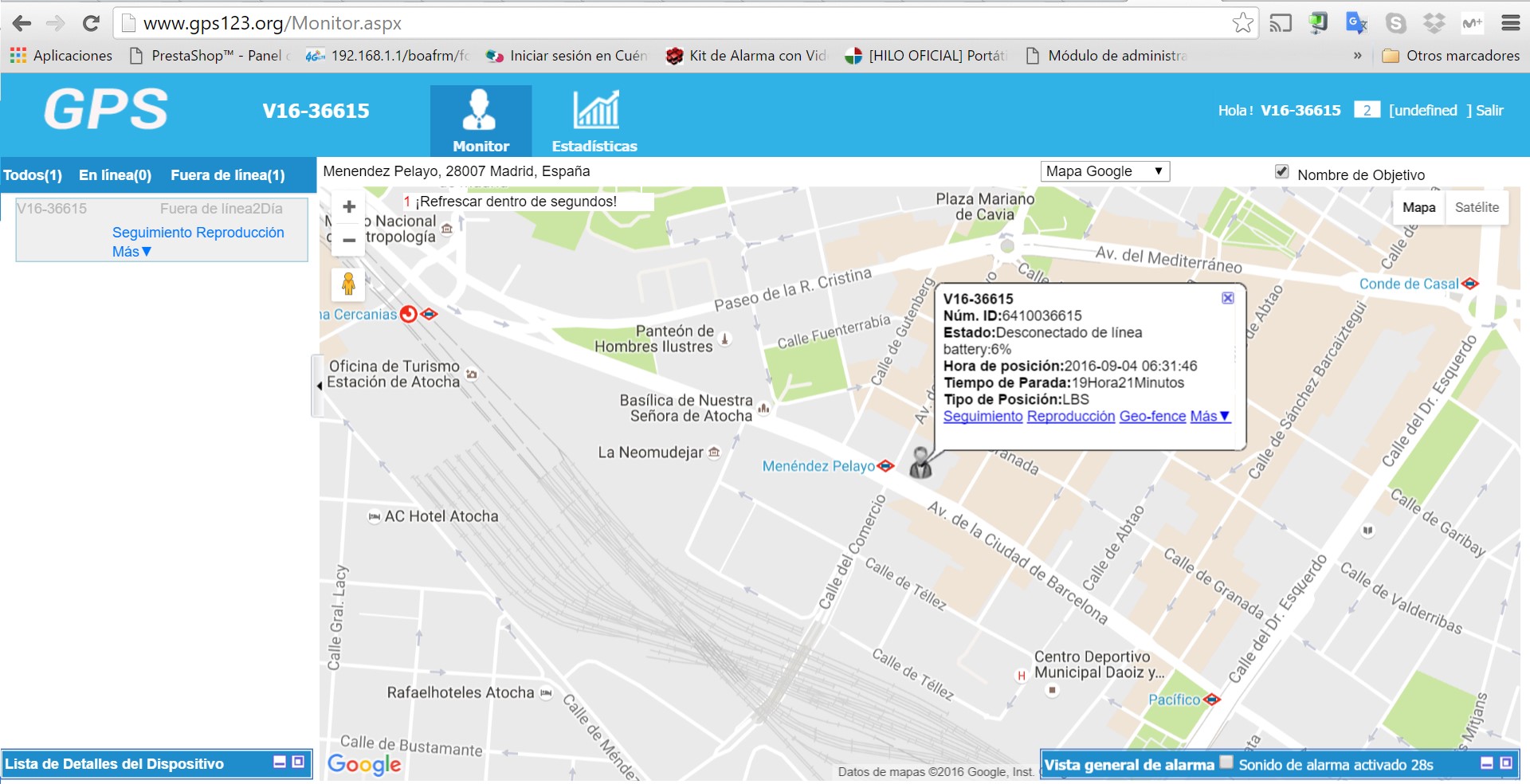Open Iniciar sesión en Cuenta bookmark
The width and height of the screenshot is (1530, 784).
(567, 56)
